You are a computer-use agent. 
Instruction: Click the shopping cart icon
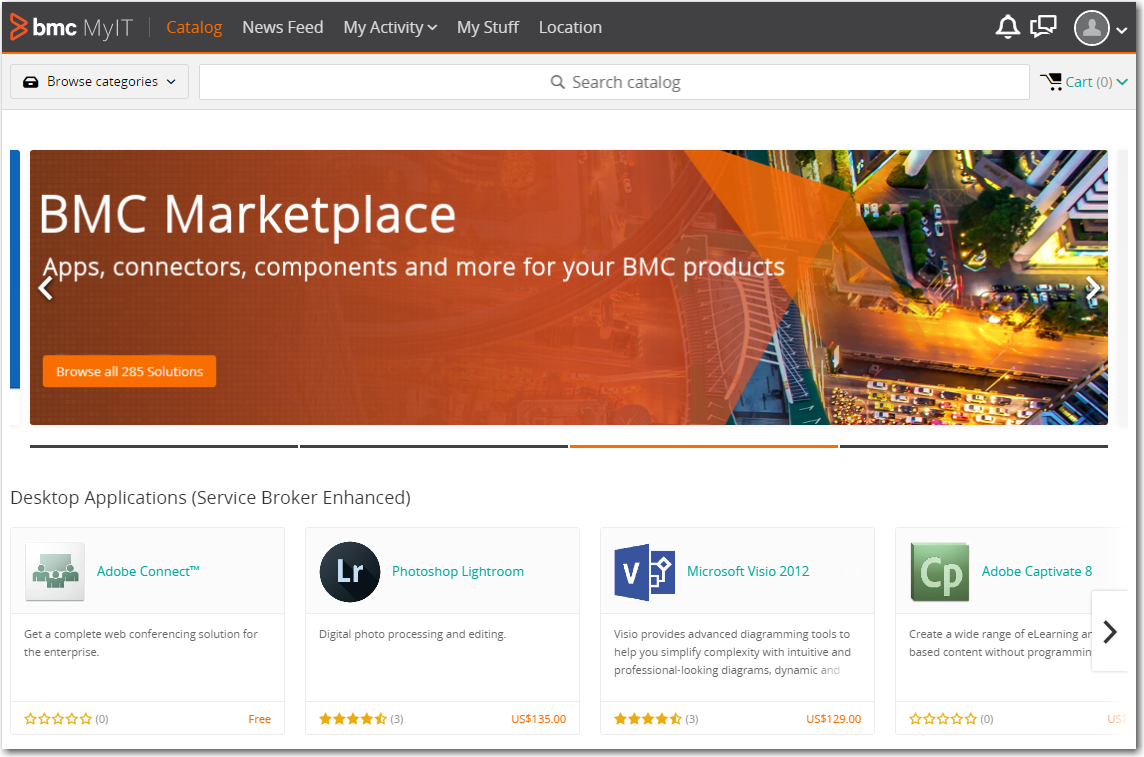(1054, 81)
